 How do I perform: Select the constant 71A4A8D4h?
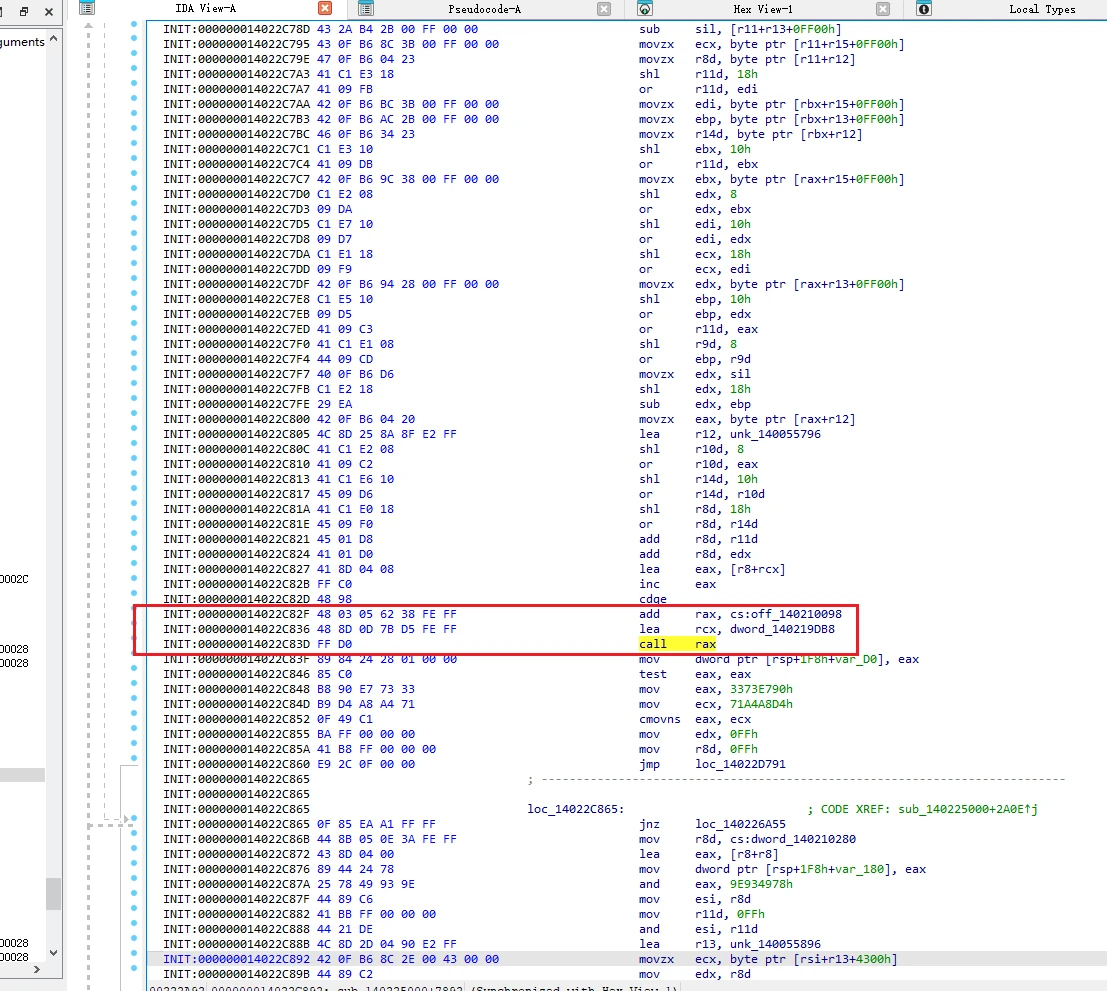pyautogui.click(x=761, y=704)
